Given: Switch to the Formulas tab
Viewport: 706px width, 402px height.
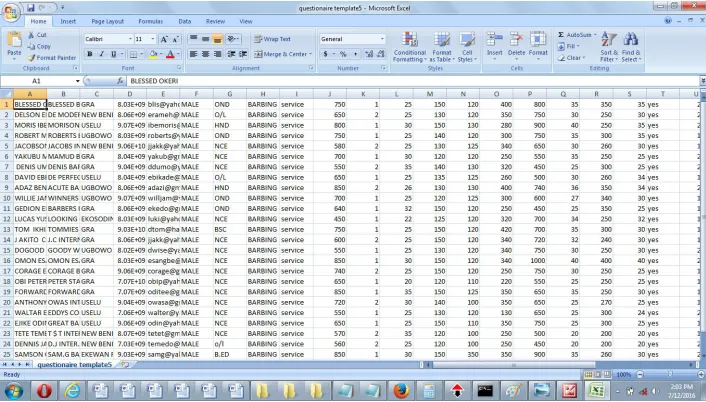Looking at the screenshot, I should 150,21.
